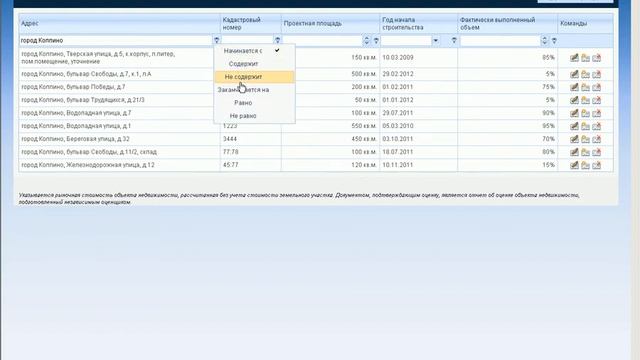Click edit pencil icon for Водопадная улица д.1 row

[x=574, y=126]
